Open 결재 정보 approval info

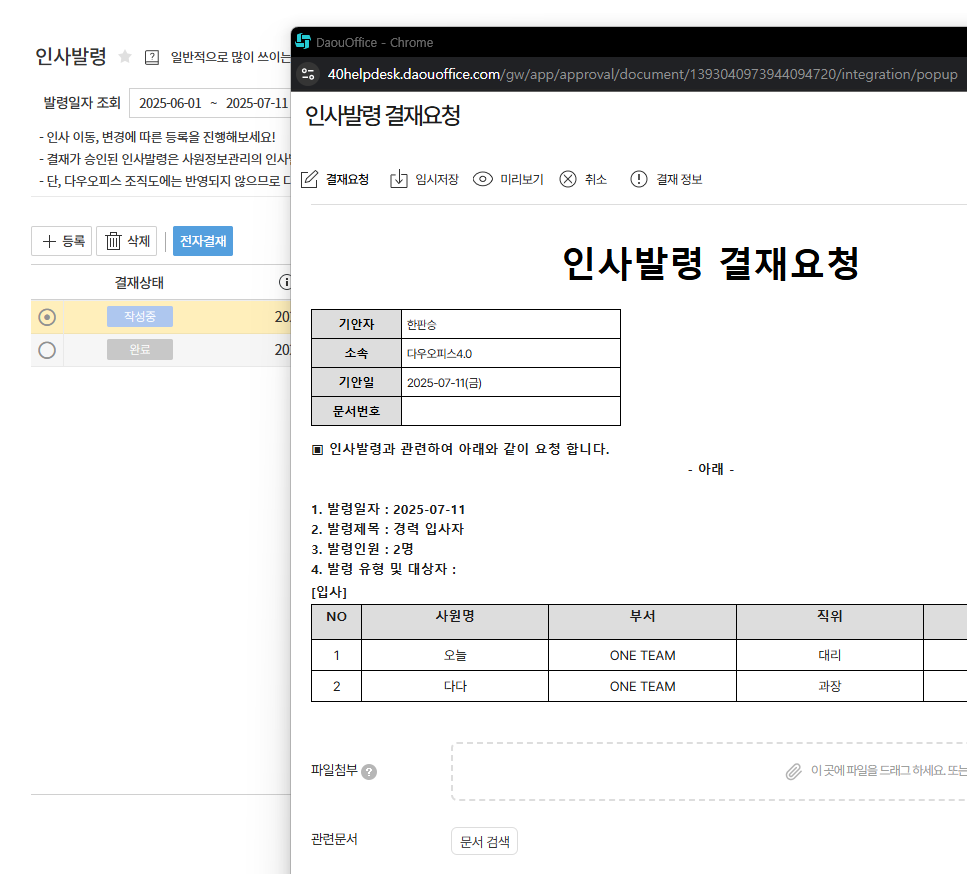coord(639,179)
